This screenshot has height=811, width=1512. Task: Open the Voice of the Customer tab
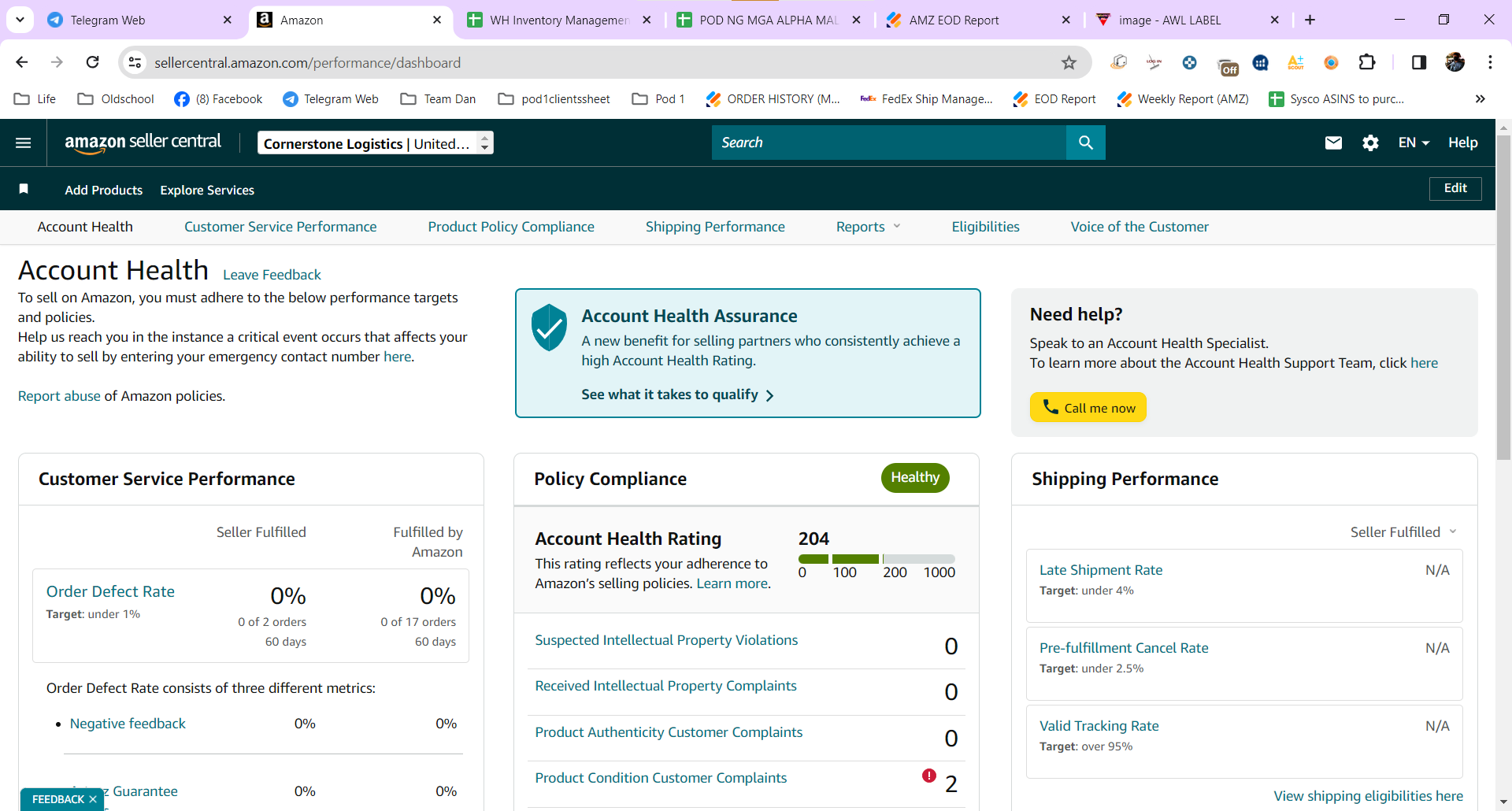tap(1140, 227)
